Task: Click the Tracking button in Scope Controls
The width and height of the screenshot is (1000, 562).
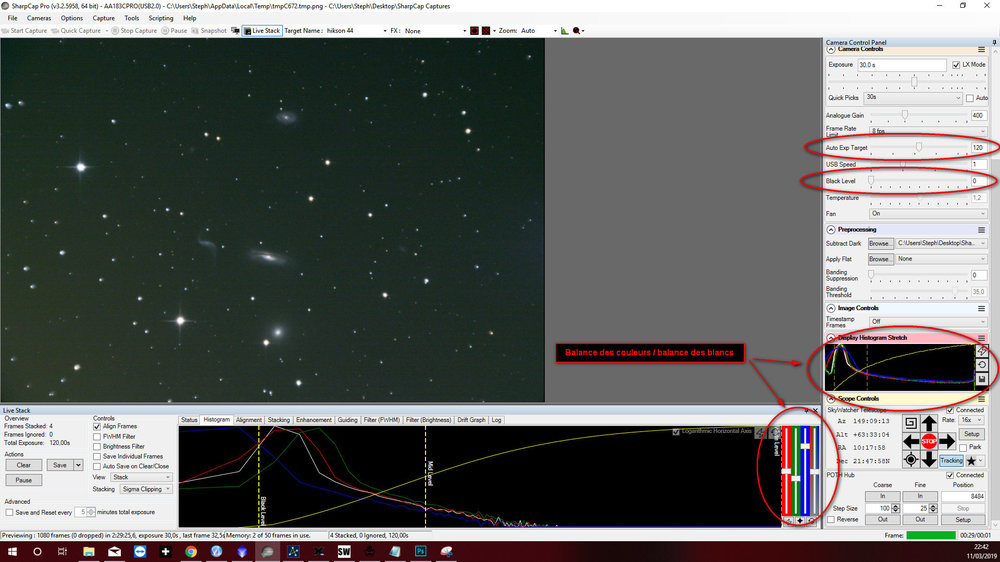Action: (x=951, y=460)
